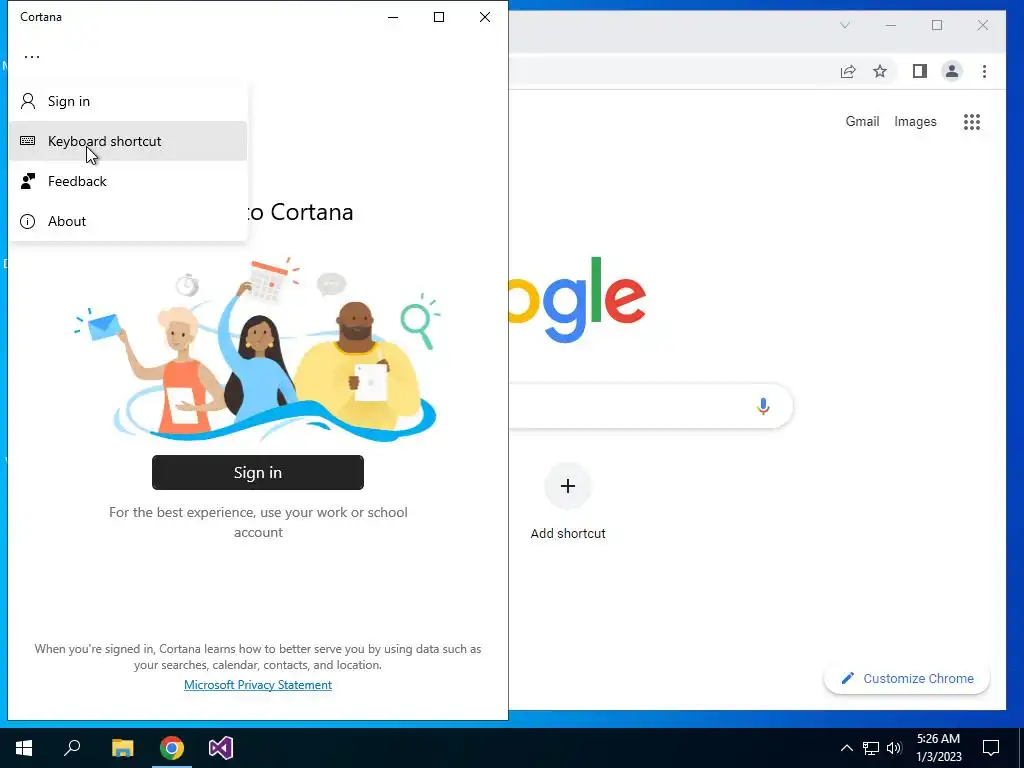Open Chrome's three-dot menu
The height and width of the screenshot is (768, 1024).
(x=984, y=71)
